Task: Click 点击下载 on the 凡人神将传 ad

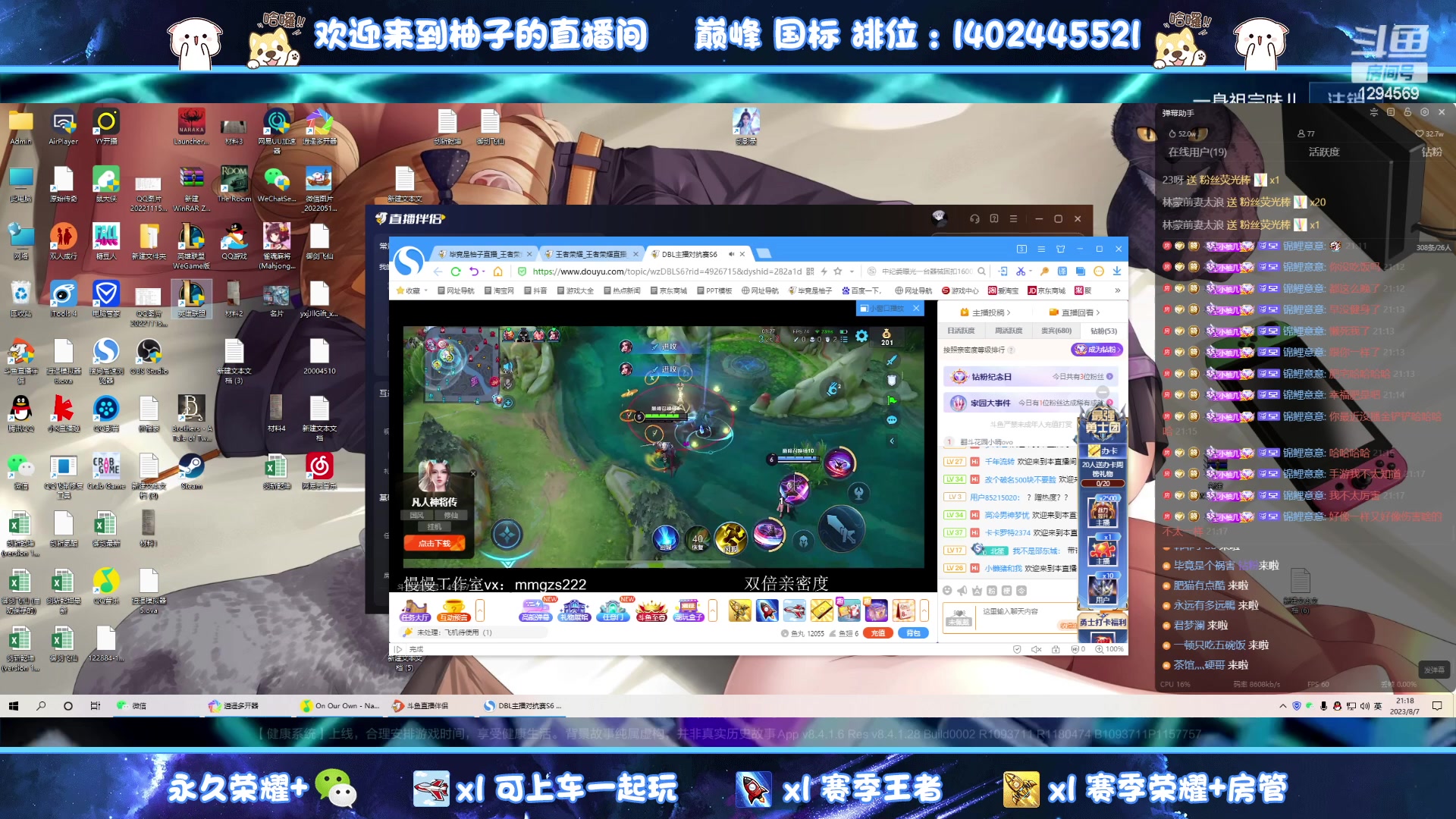Action: 434,544
